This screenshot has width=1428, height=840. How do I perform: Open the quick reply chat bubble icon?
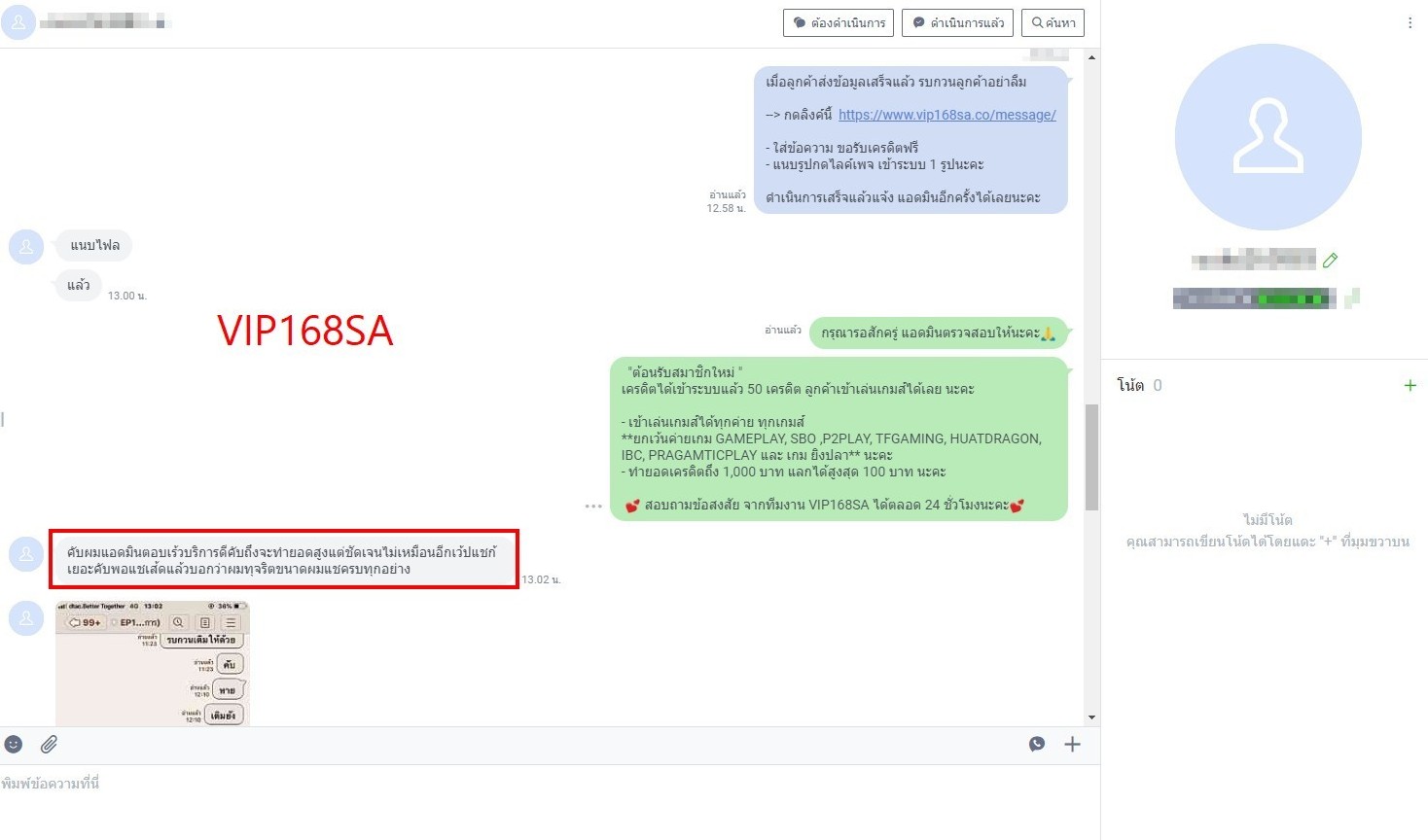(1037, 744)
